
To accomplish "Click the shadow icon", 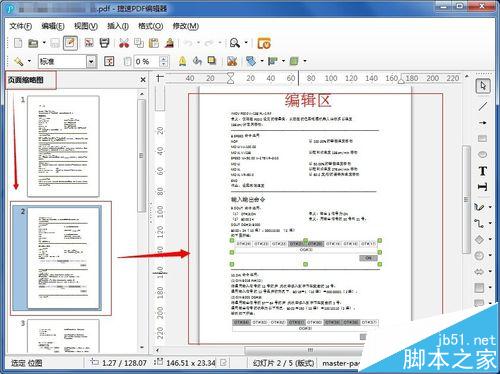I will tap(212, 61).
